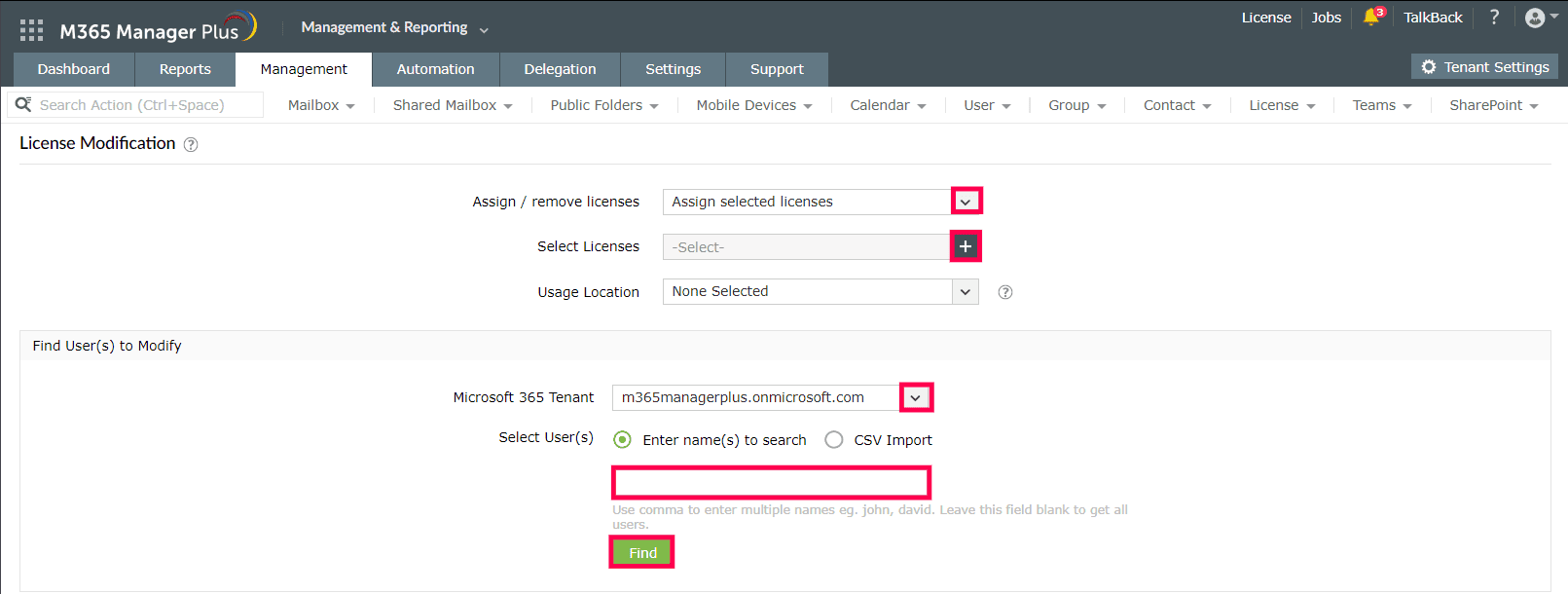The width and height of the screenshot is (1568, 594).
Task: Switch to the Reports tab
Action: coord(185,69)
